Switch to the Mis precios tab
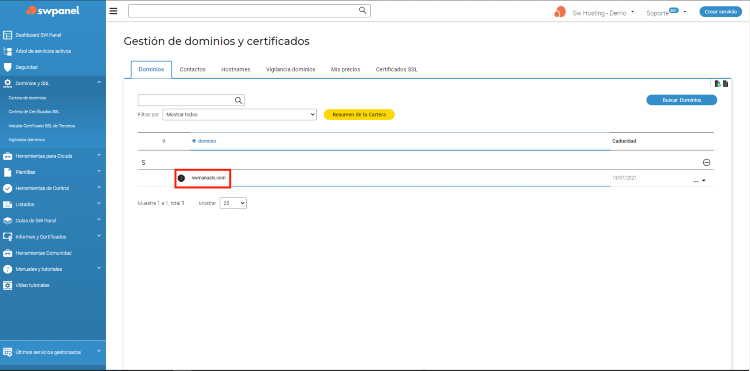Screen dimensions: 750x371 pos(345,69)
